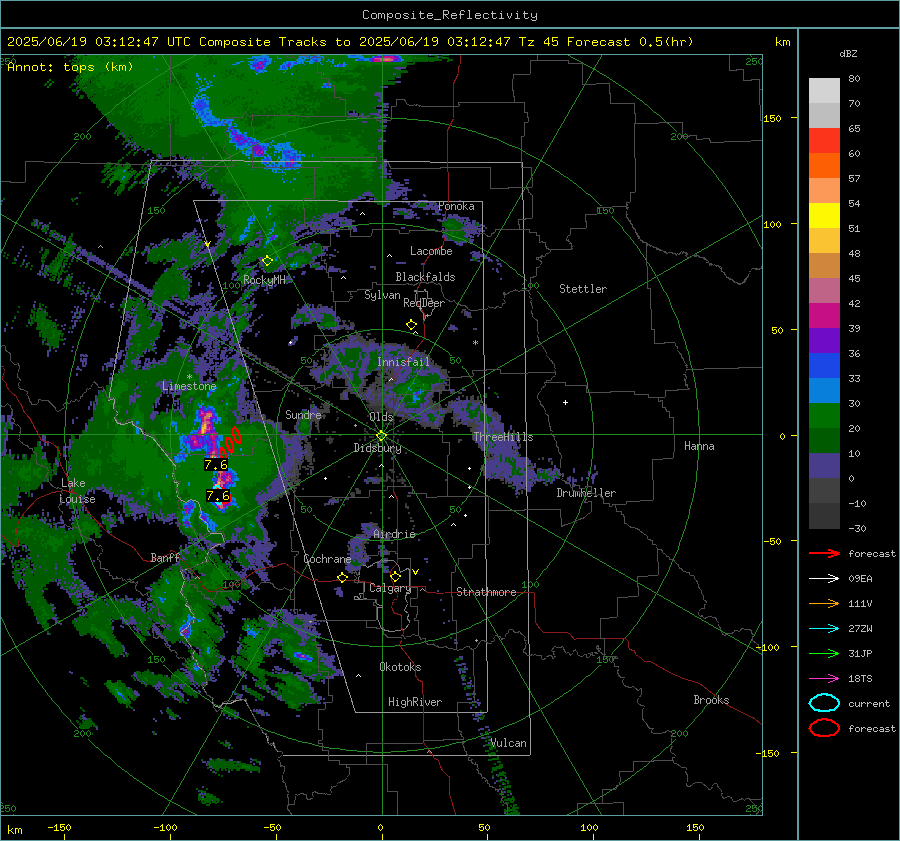Click the 'Forecast 0.5(hr)' header text
Image resolution: width=900 pixels, height=841 pixels.
tap(630, 42)
